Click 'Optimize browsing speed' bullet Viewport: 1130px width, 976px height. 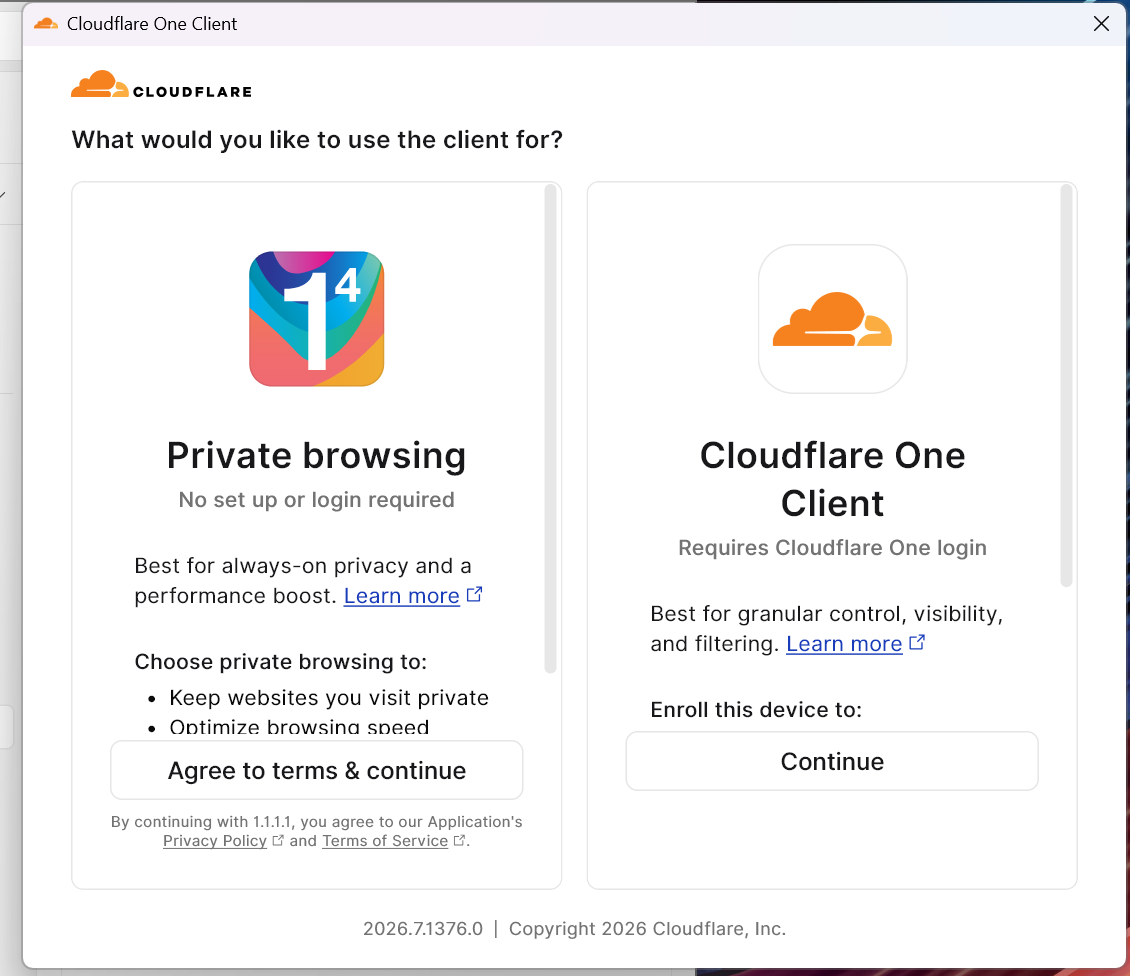click(299, 727)
